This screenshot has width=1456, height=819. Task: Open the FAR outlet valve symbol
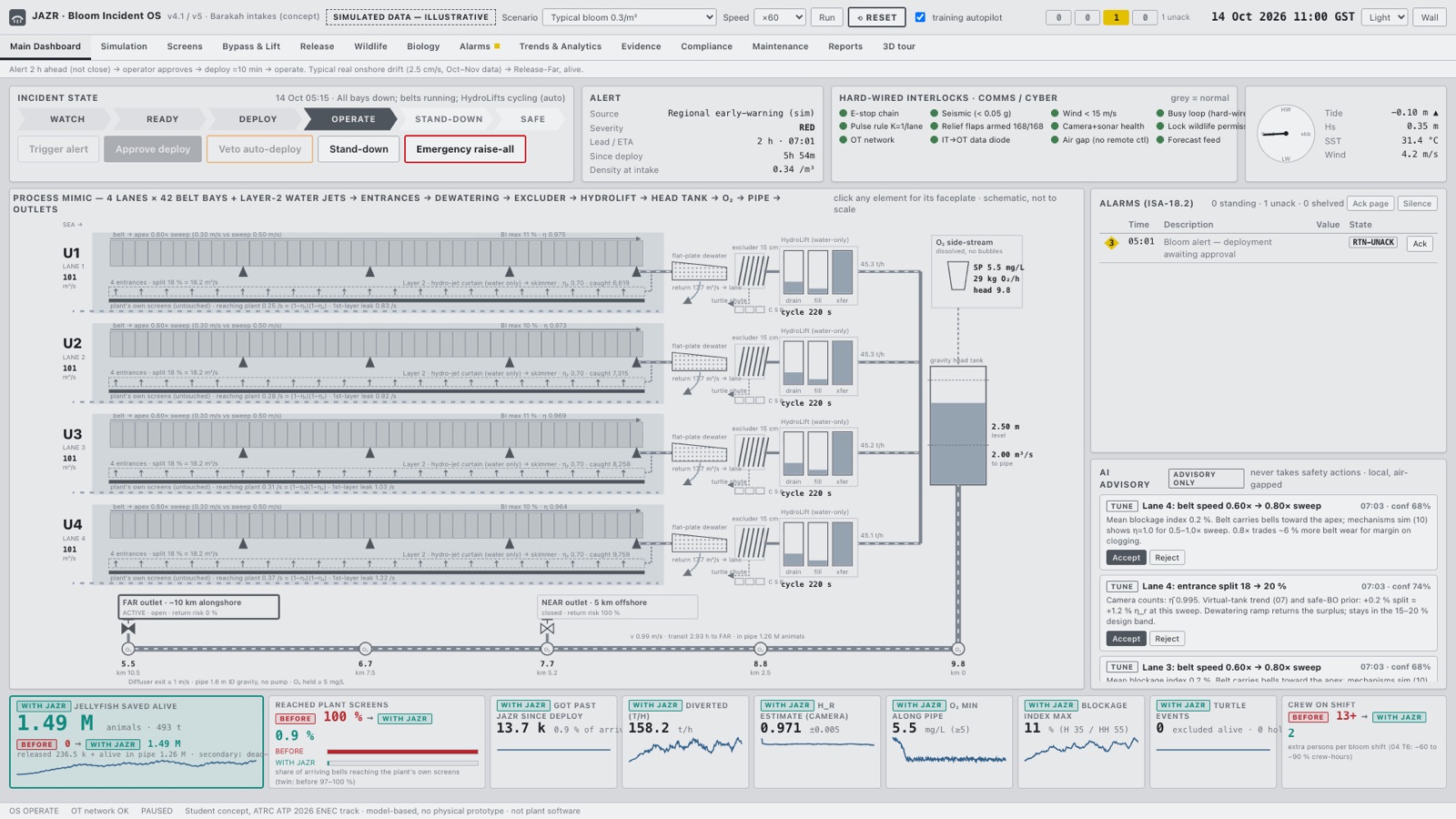pyautogui.click(x=128, y=628)
